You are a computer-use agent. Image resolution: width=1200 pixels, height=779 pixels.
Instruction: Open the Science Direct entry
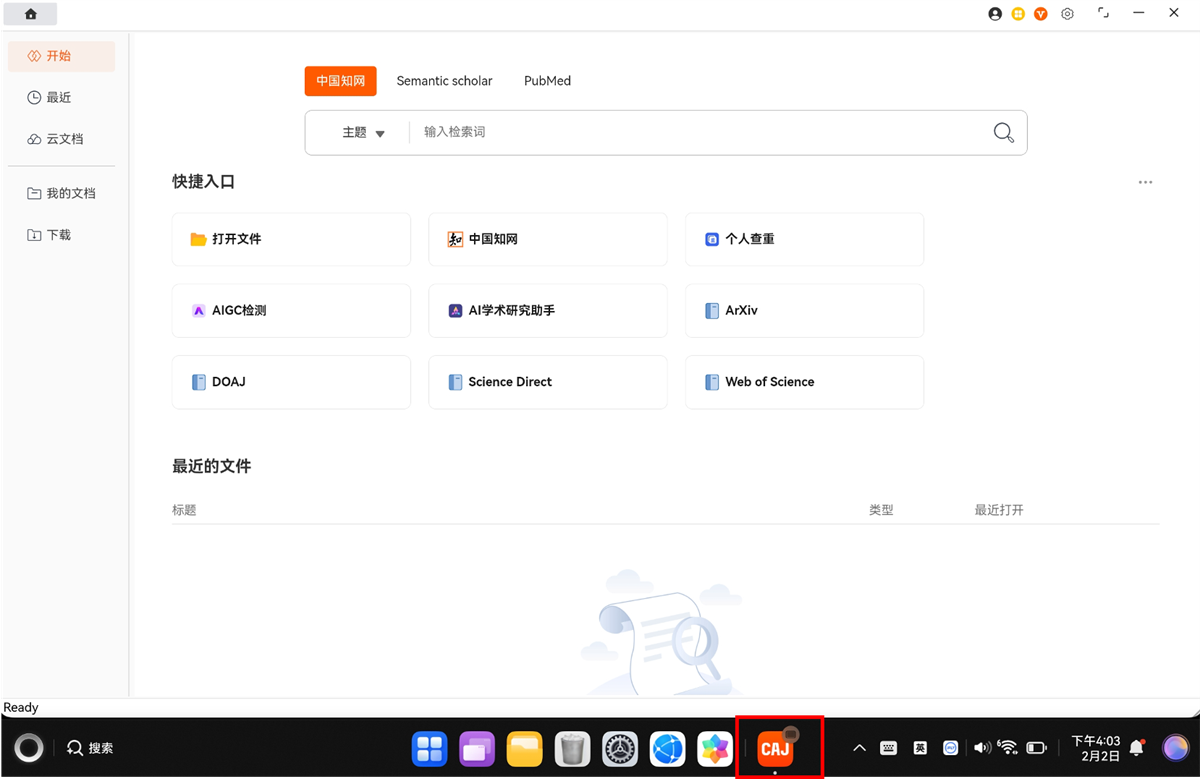pos(547,382)
